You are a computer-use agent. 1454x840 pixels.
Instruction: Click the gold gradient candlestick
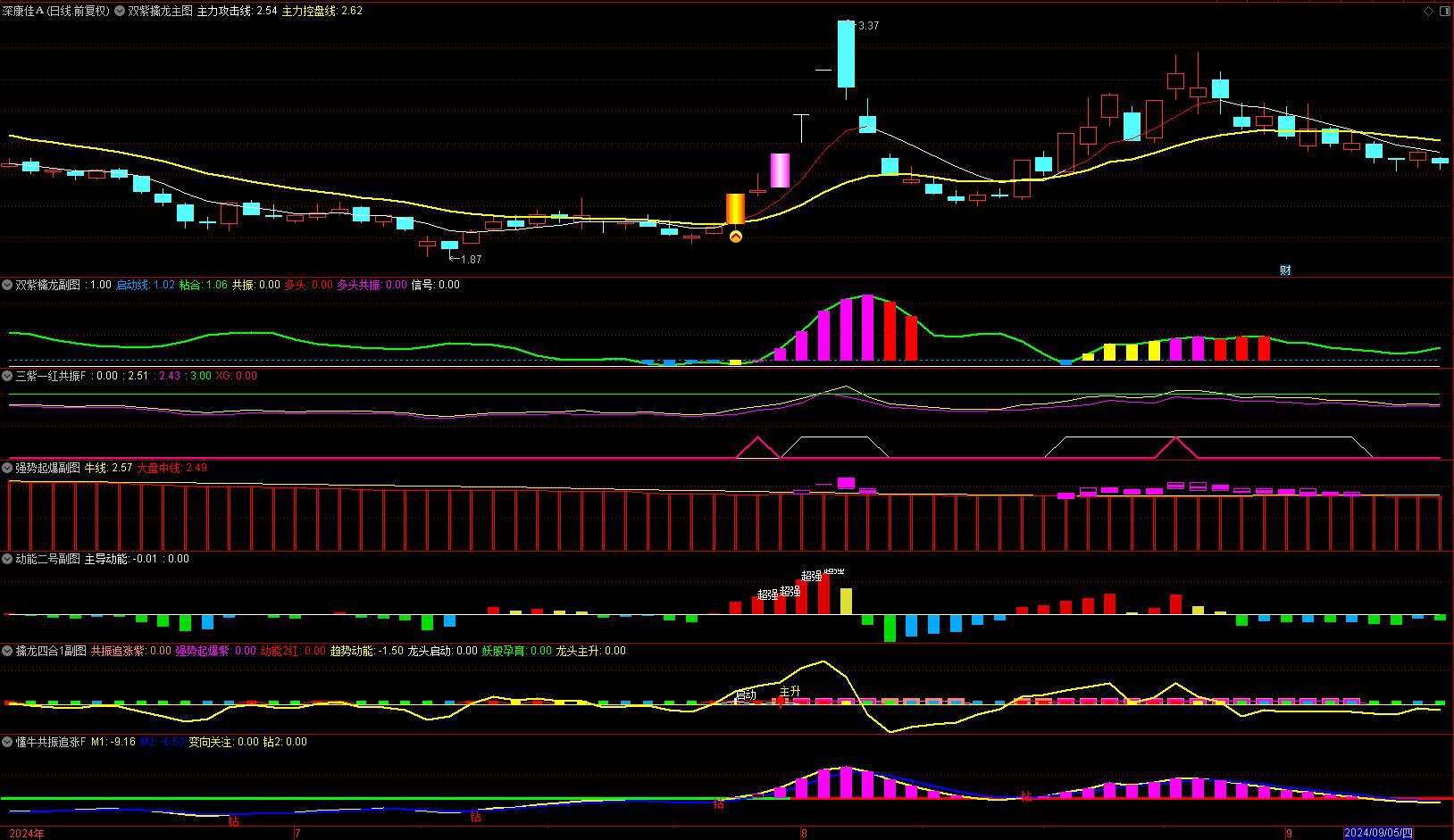735,209
